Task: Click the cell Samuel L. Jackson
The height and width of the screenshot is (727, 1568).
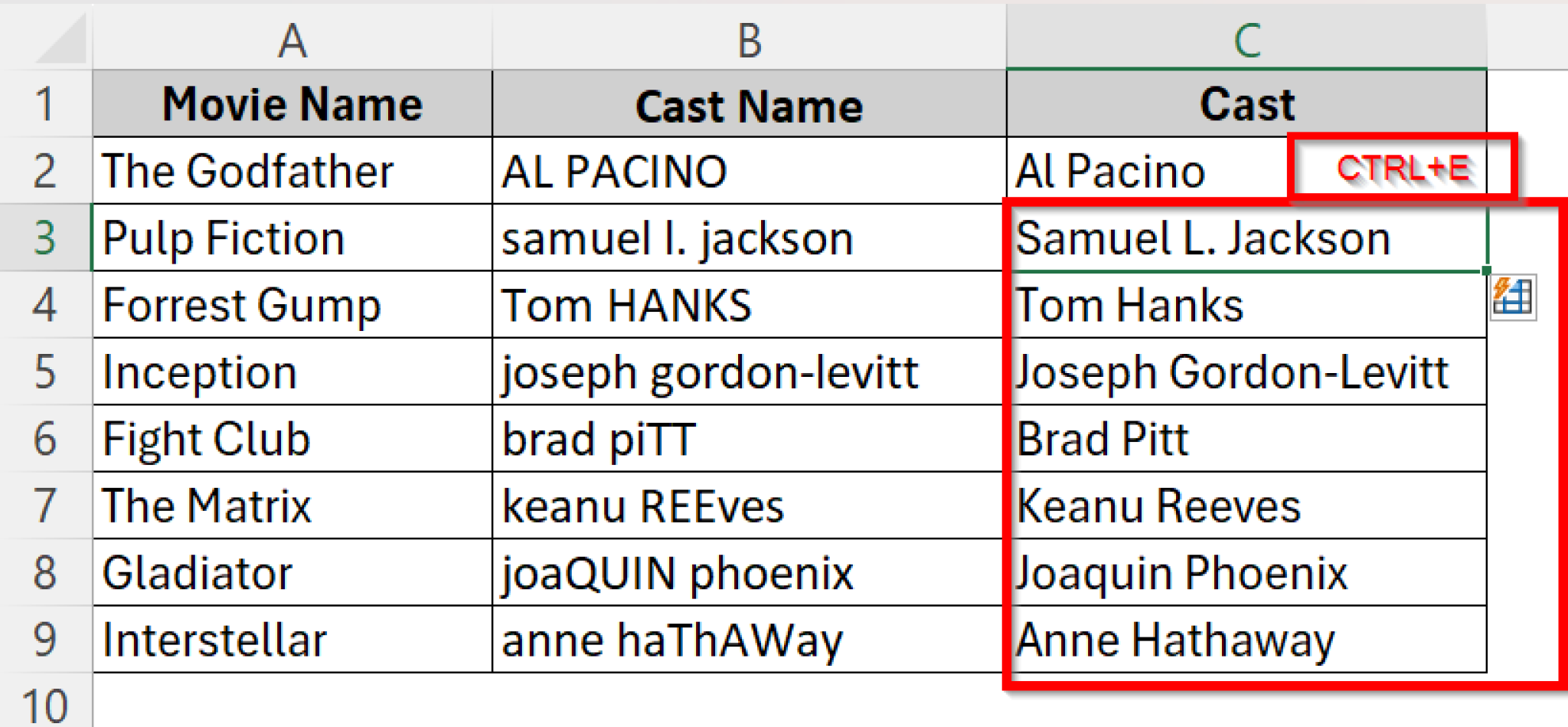Action: click(1246, 237)
